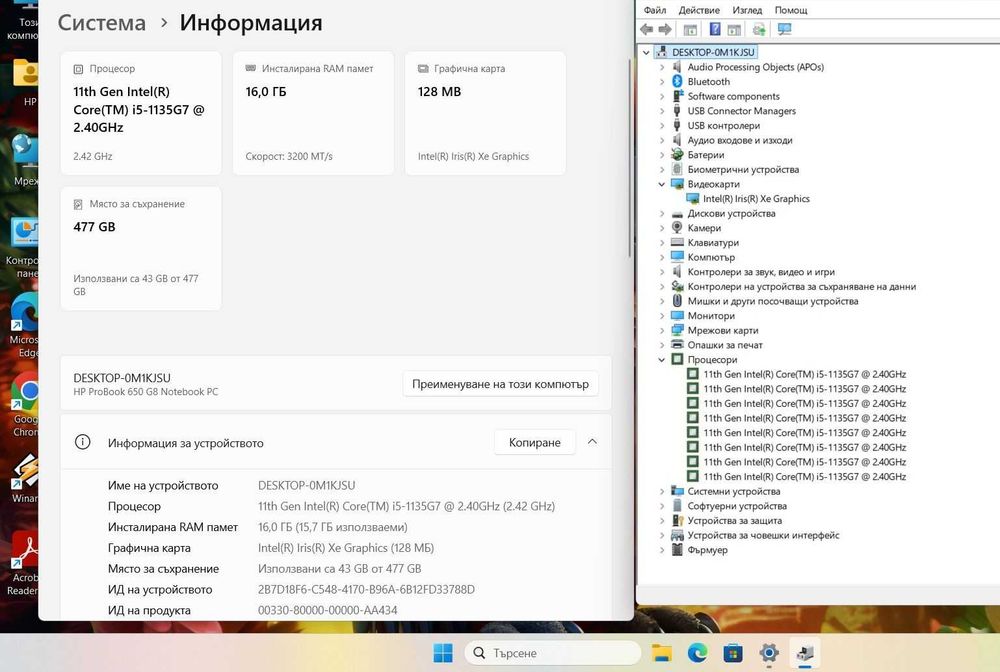The width and height of the screenshot is (1000, 672).
Task: Select Софтуерни устройства tree item
Action: click(737, 506)
